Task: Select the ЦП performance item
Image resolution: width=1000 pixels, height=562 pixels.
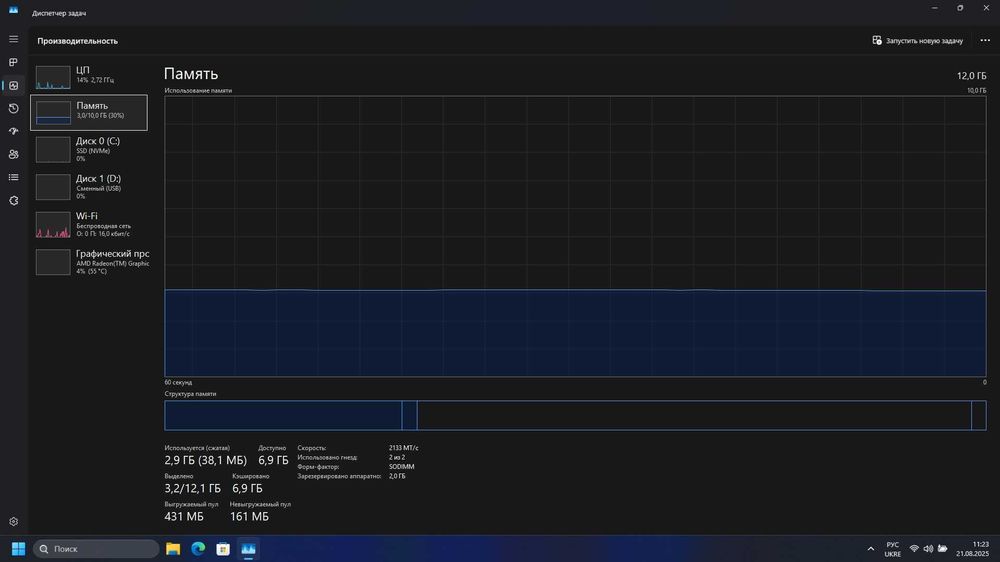Action: pyautogui.click(x=89, y=75)
